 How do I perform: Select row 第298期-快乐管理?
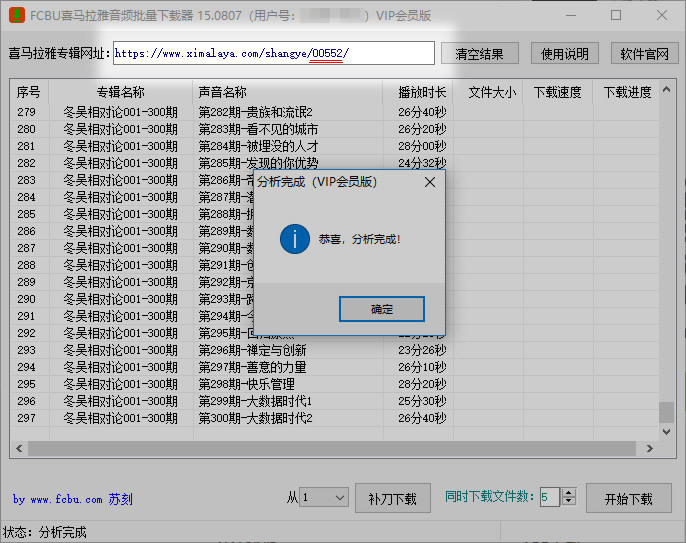click(334, 384)
